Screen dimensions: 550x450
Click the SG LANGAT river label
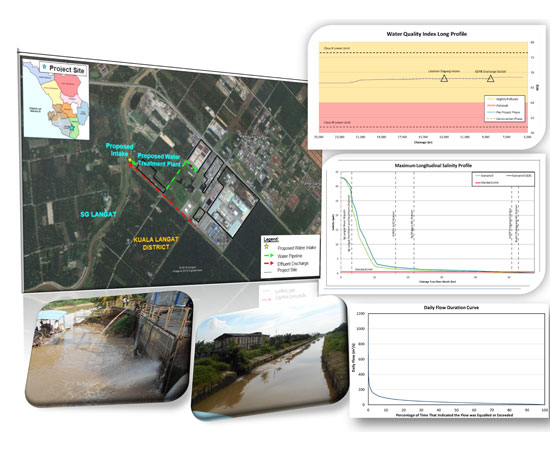98,214
